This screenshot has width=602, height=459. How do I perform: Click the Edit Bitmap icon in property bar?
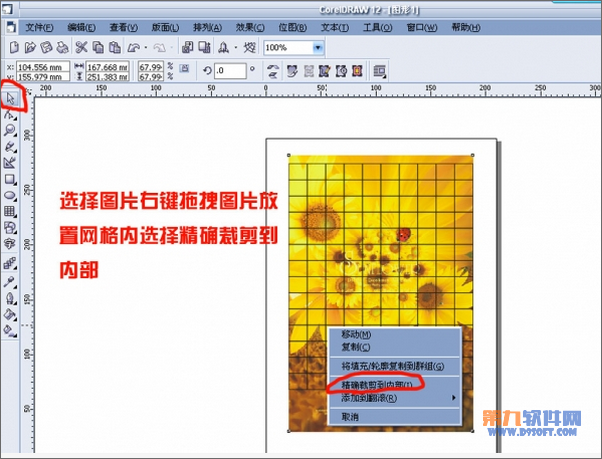pyautogui.click(x=325, y=71)
